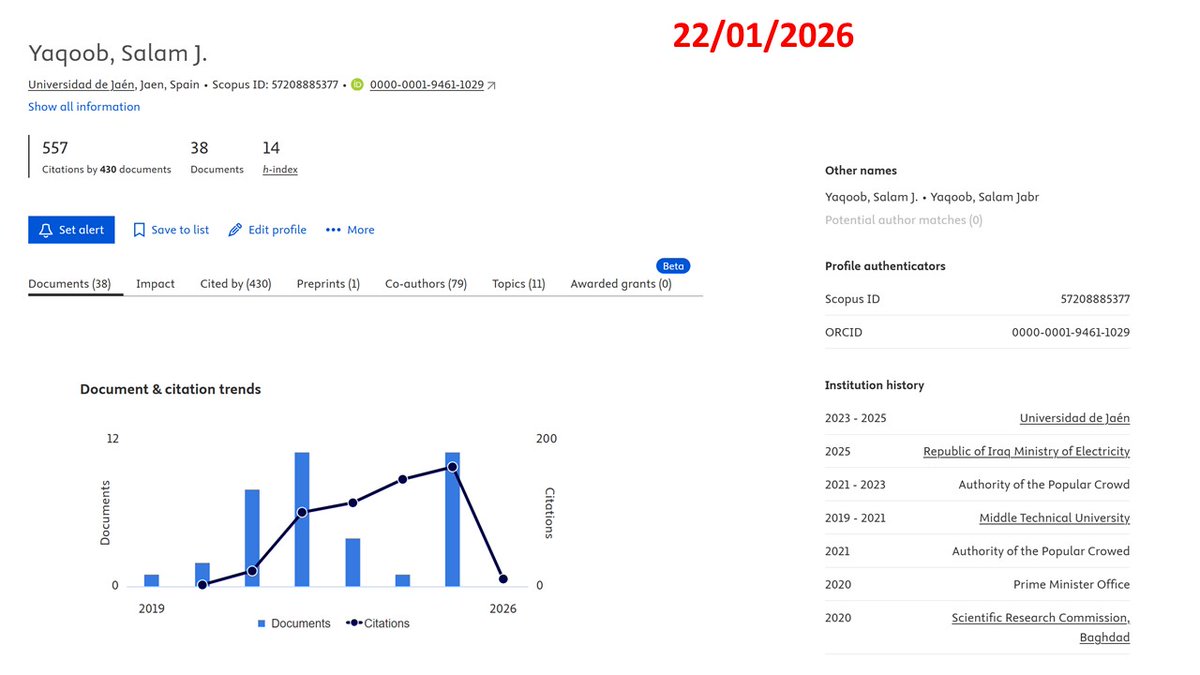The width and height of the screenshot is (1200, 675).
Task: Click the external-link arrow after ORCID
Action: 491,85
